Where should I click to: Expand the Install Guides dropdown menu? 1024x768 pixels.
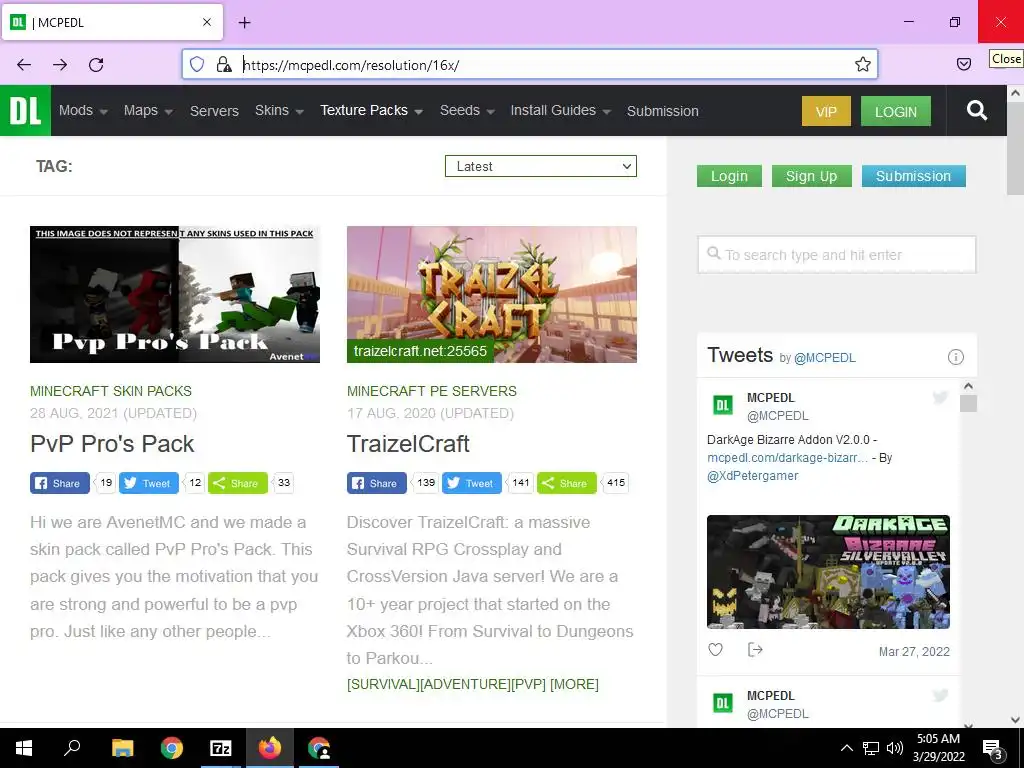(560, 110)
